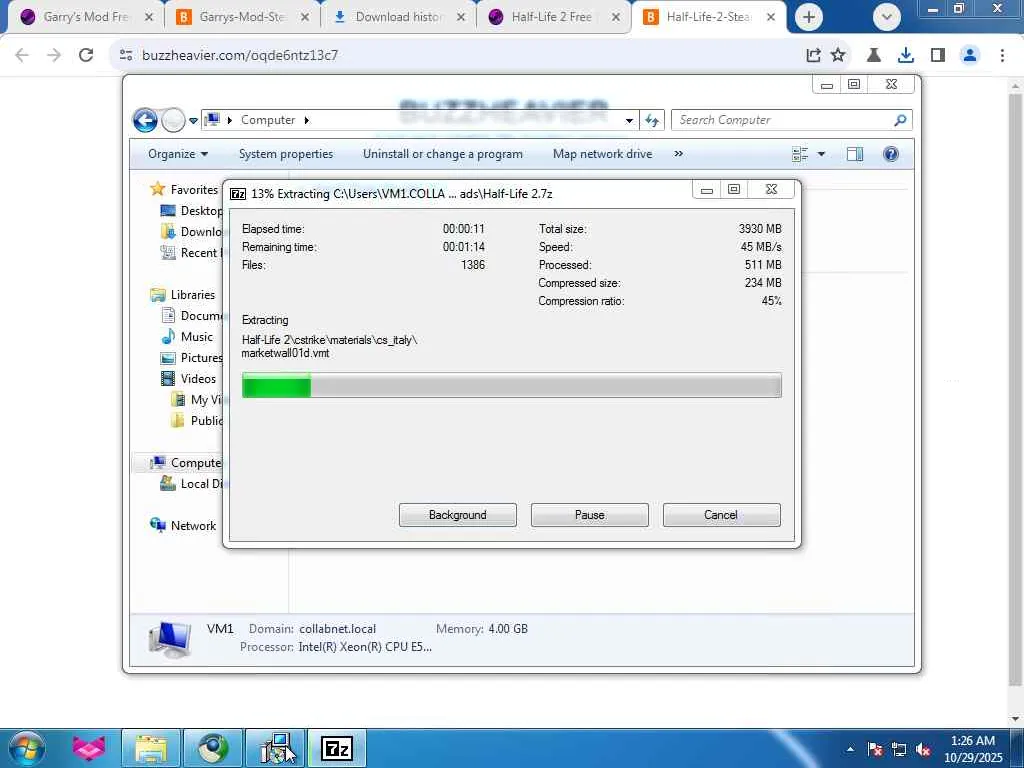
Task: Click the site information icon in URL bar
Action: (126, 56)
